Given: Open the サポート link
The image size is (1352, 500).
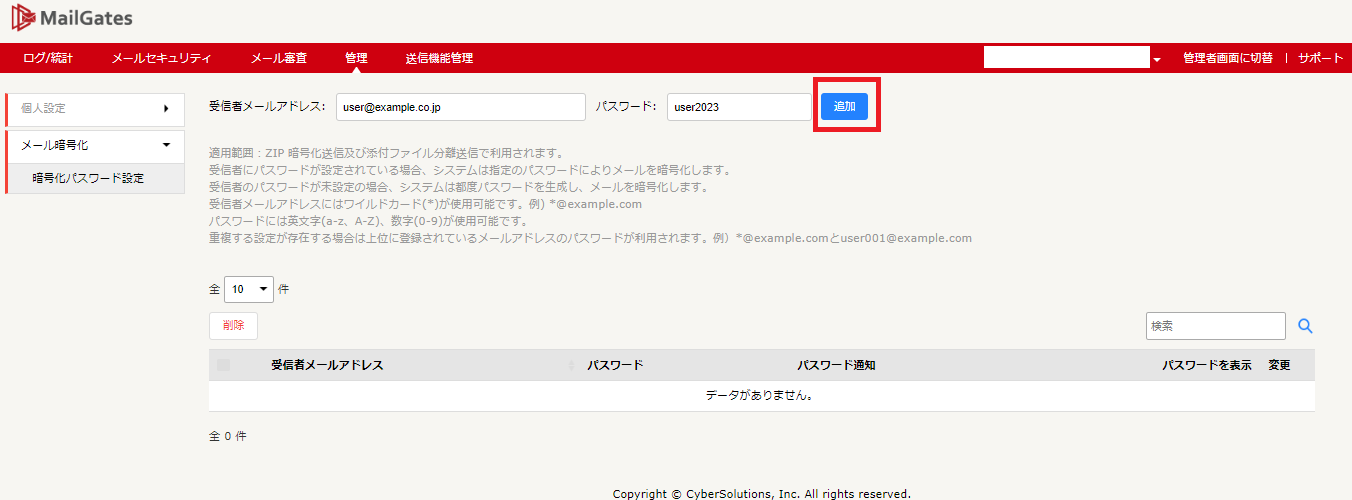Looking at the screenshot, I should (x=1321, y=58).
